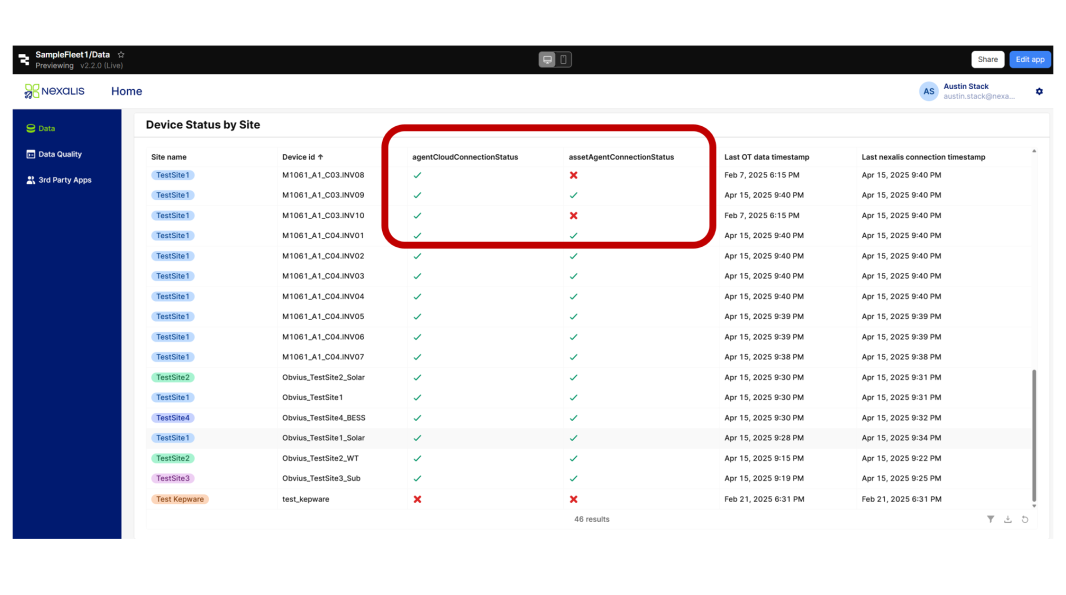Click Last nexalis connection timestamp header
Viewport: 1066px width, 595px height.
tap(923, 157)
